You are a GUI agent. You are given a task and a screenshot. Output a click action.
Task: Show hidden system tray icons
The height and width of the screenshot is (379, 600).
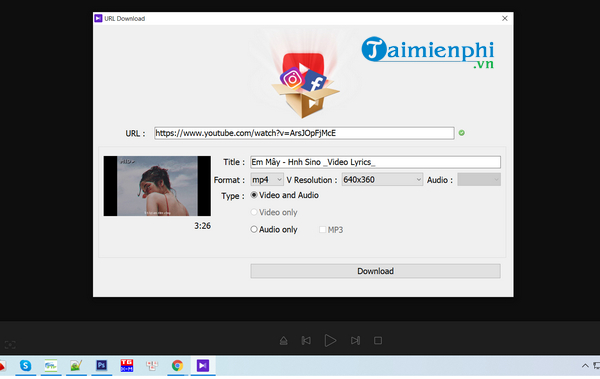585,366
